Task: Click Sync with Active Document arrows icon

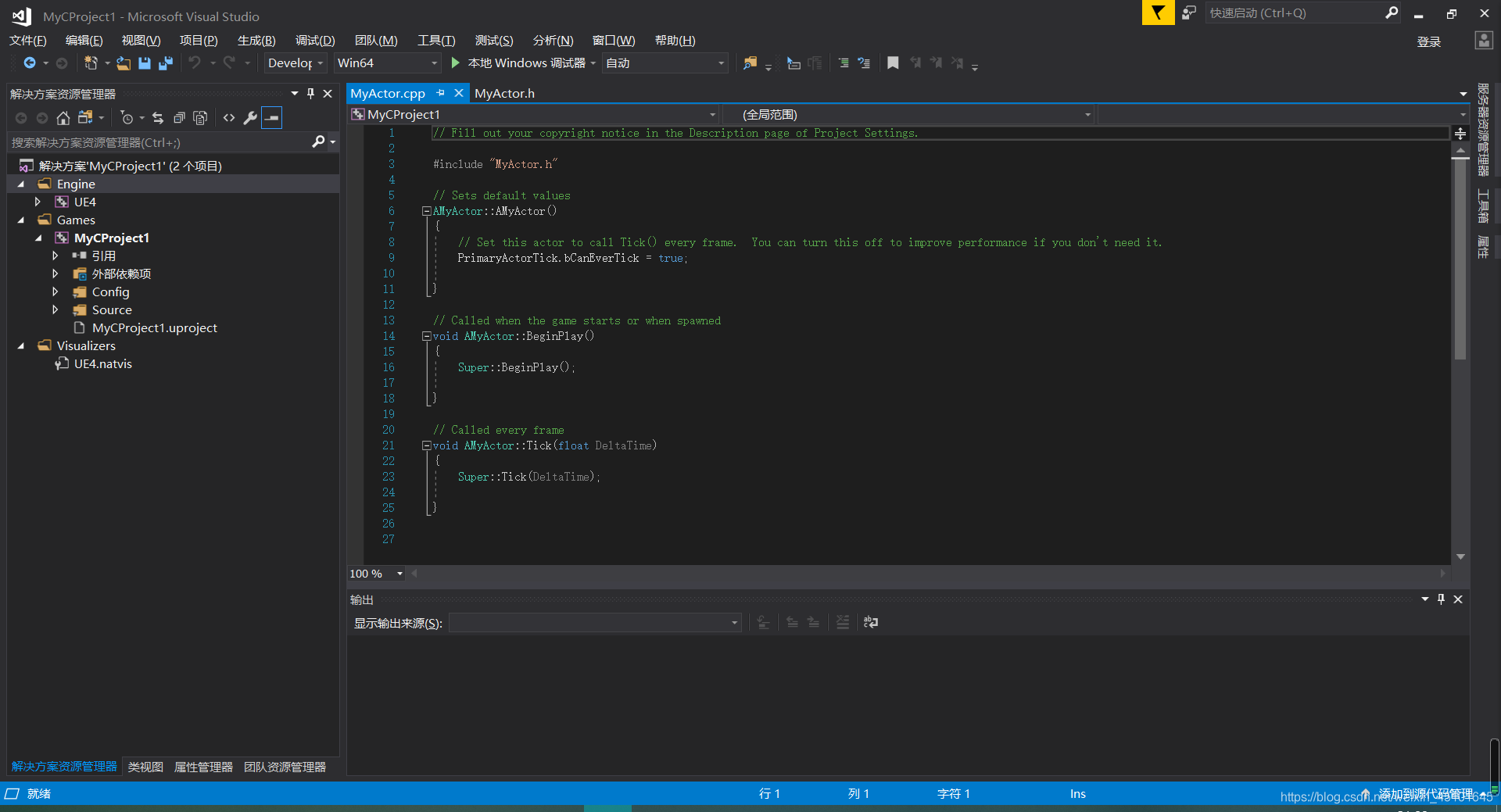Action: [158, 118]
